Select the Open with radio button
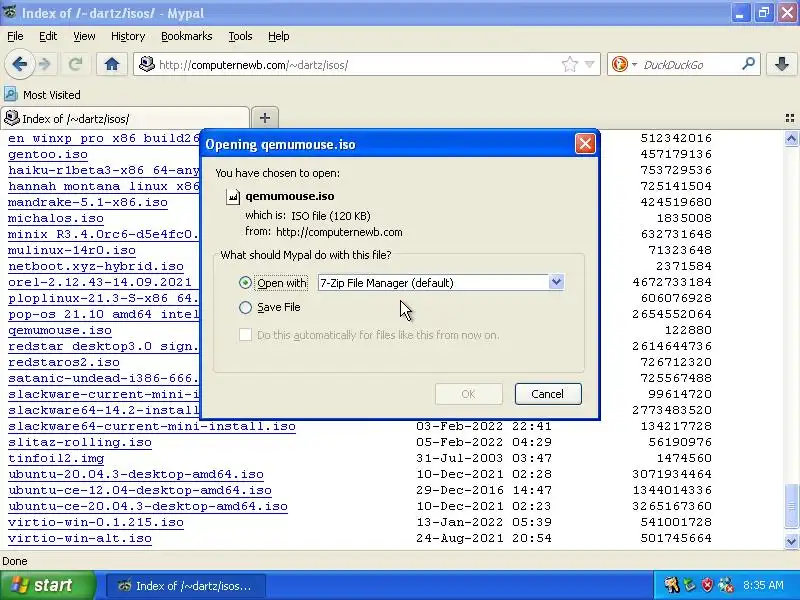 pyautogui.click(x=245, y=283)
